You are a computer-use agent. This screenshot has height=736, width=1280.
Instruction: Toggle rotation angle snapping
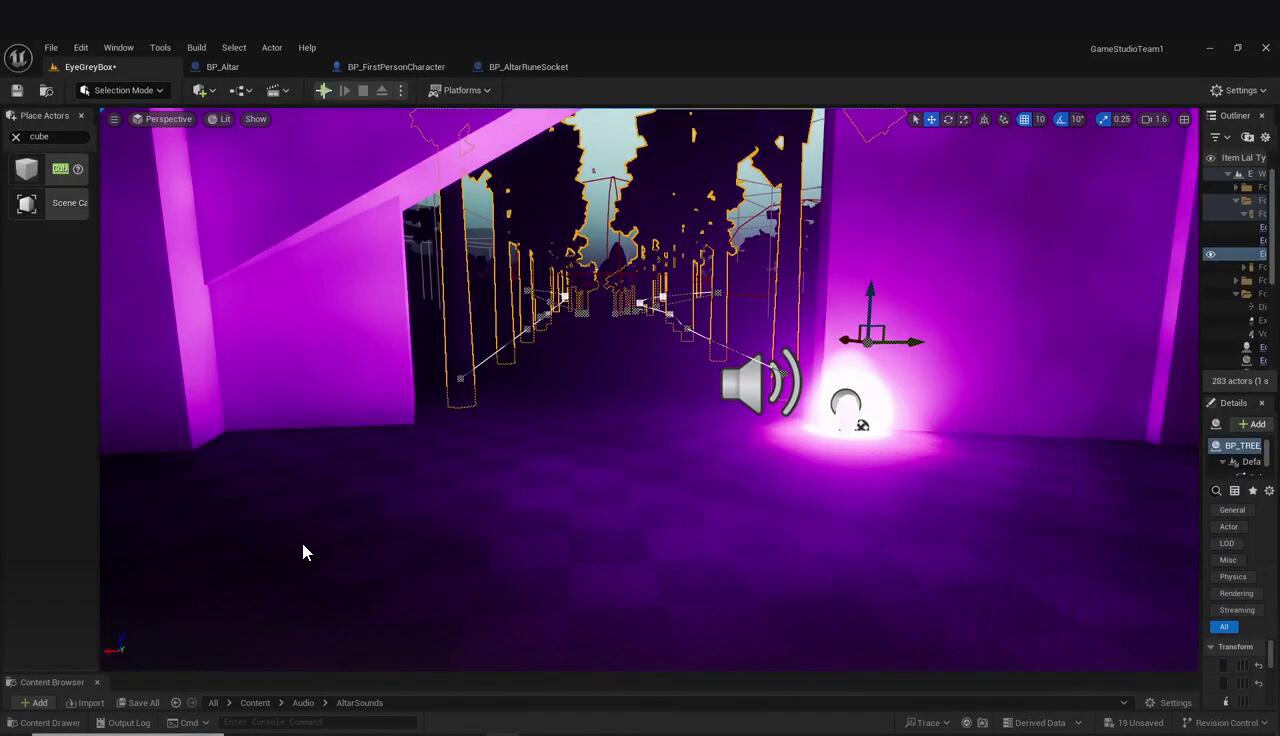[x=1061, y=119]
